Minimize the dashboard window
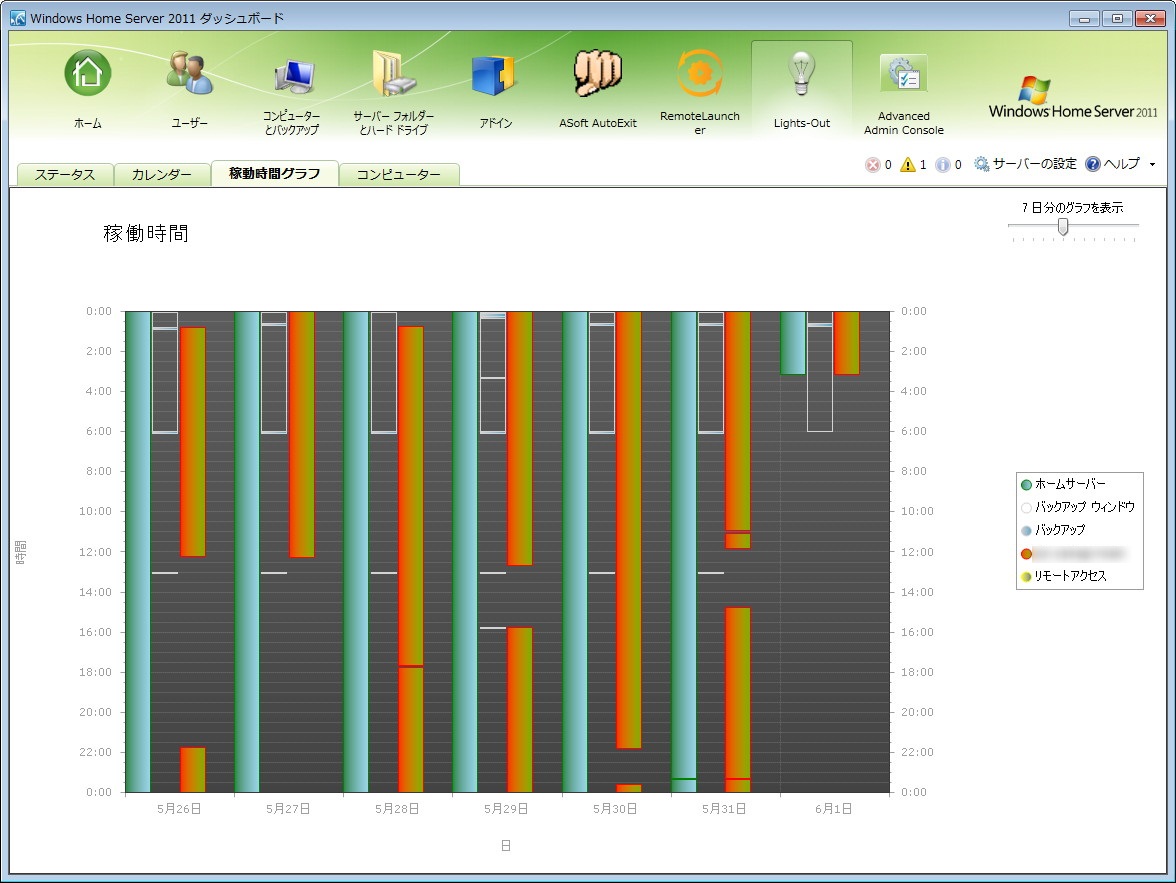 click(1084, 19)
